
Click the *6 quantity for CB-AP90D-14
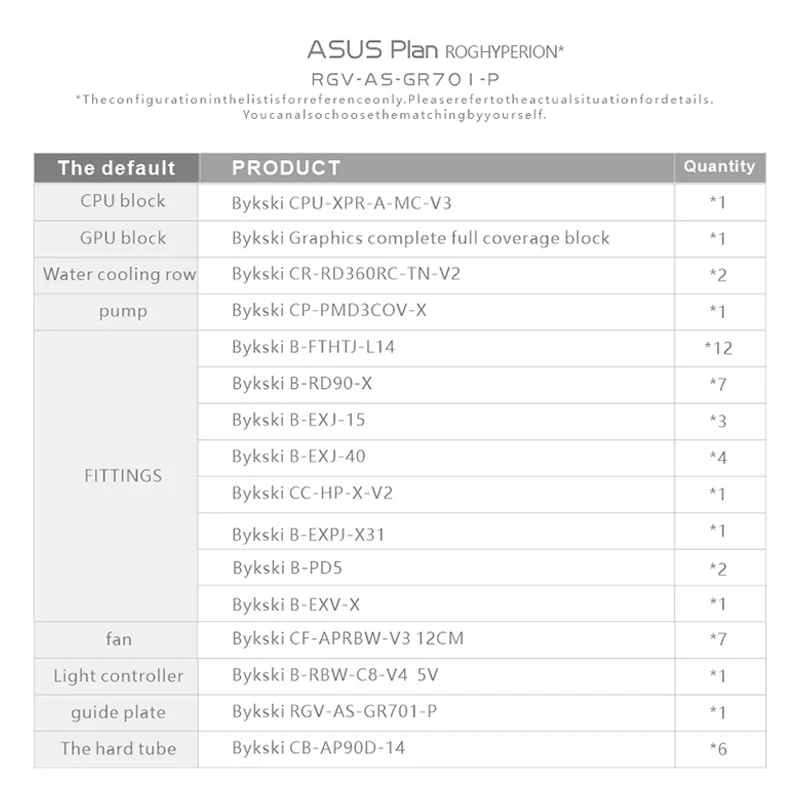click(718, 748)
